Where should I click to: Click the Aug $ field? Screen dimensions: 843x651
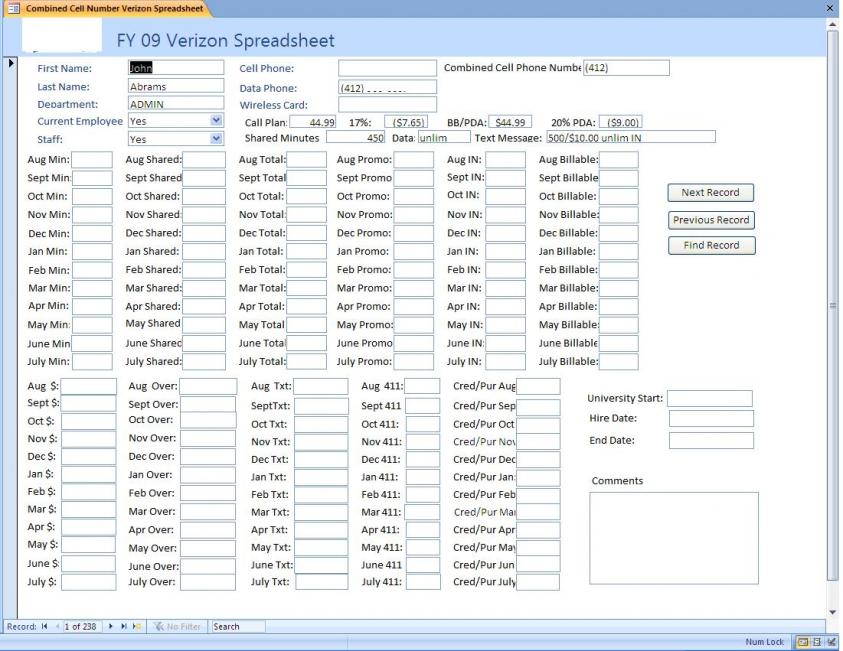88,386
